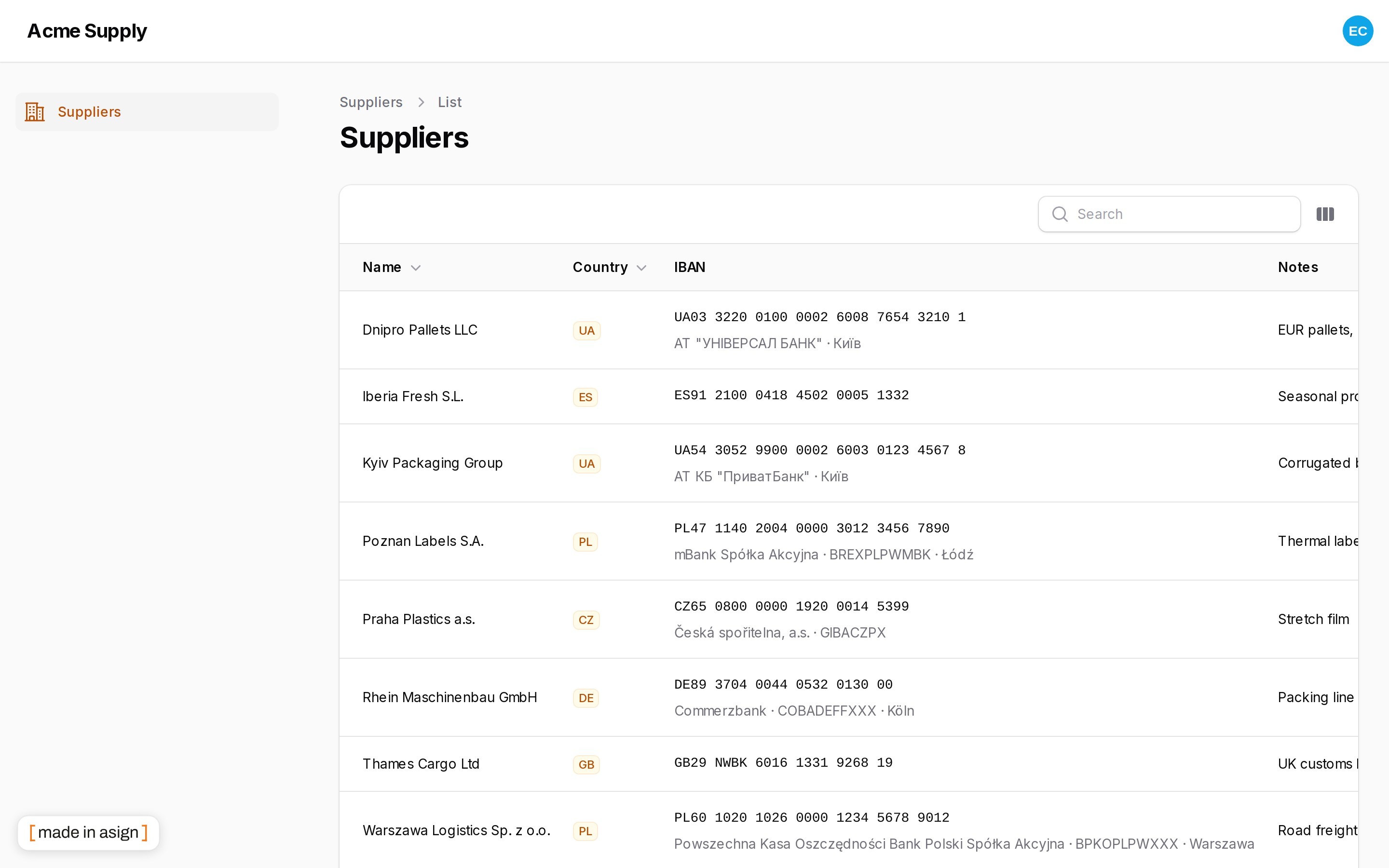Image resolution: width=1389 pixels, height=868 pixels.
Task: Click the UA badge for Dnipro Pallets
Action: pos(586,331)
